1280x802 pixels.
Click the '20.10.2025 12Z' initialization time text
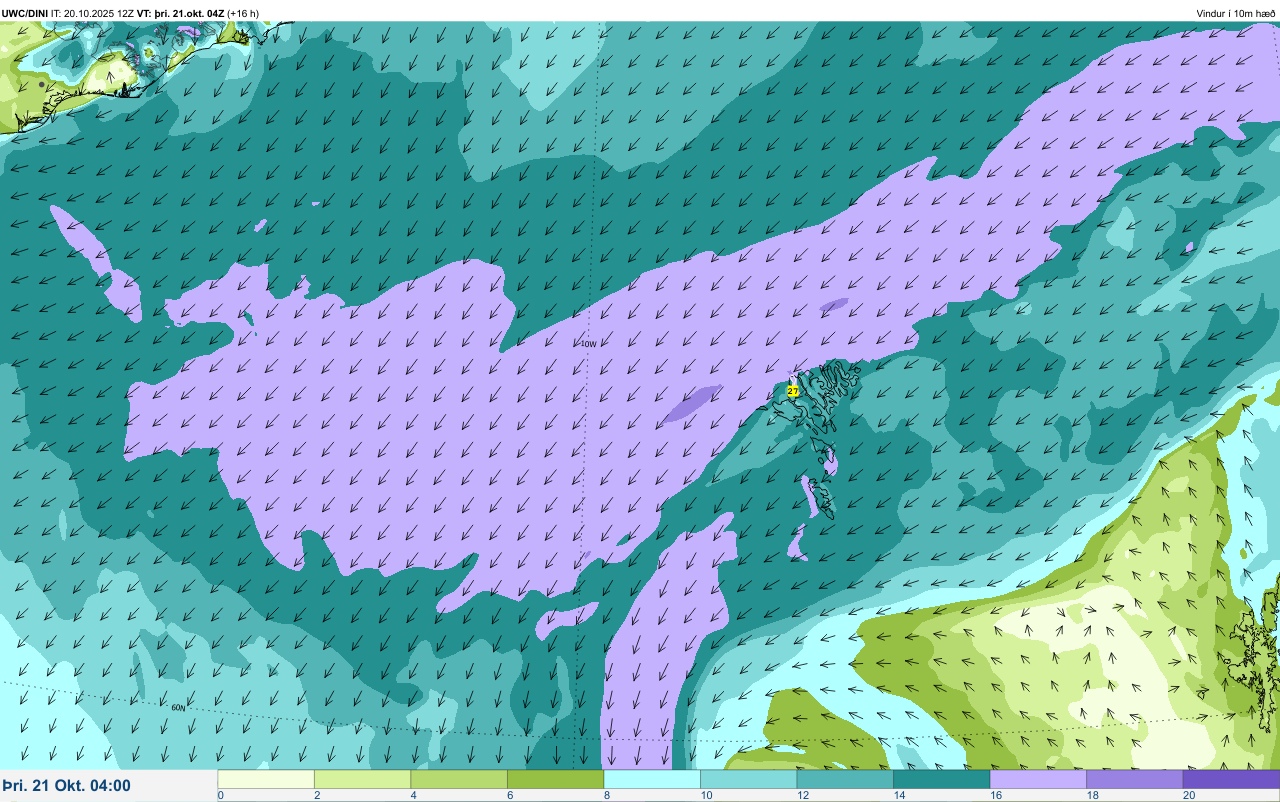tap(99, 13)
